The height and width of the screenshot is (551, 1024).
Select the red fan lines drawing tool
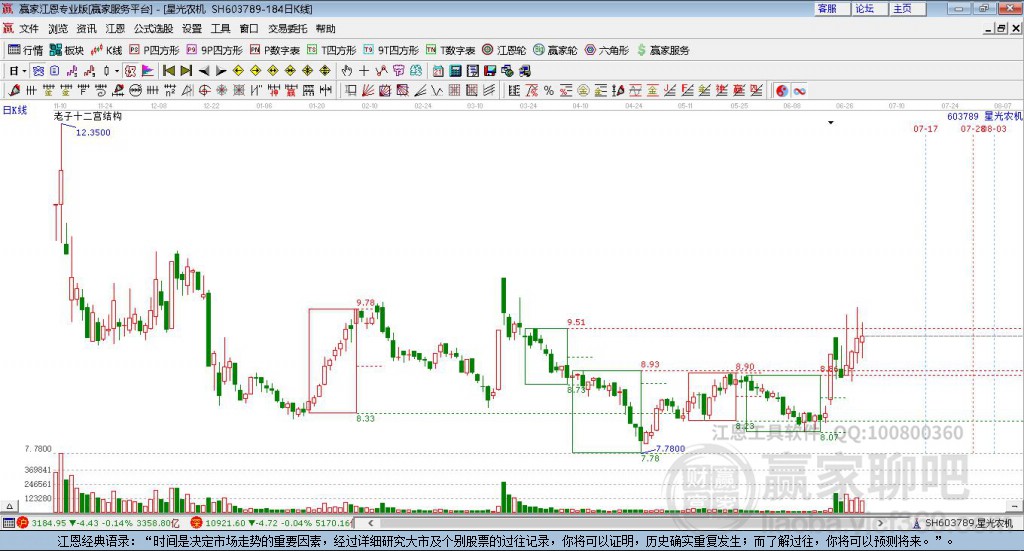[x=368, y=91]
